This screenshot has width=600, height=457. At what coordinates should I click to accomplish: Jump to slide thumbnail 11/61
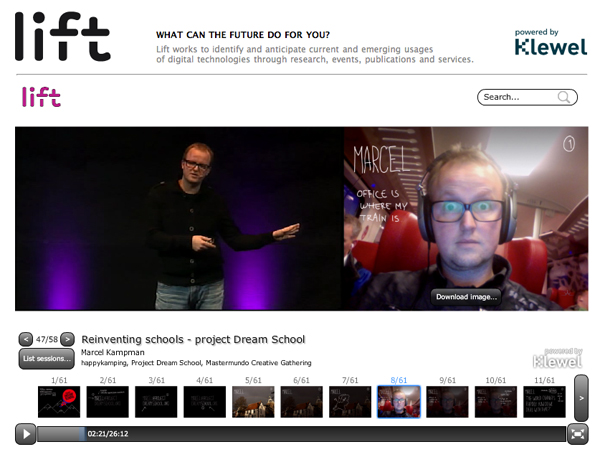click(x=544, y=402)
